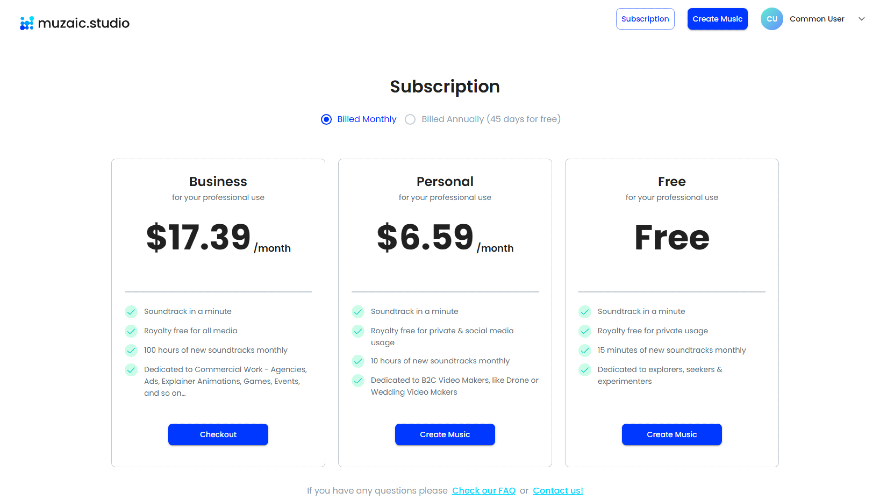Click checkmark next to '10 hours of new soundtracks monthly'
The image size is (887, 500).
click(358, 360)
